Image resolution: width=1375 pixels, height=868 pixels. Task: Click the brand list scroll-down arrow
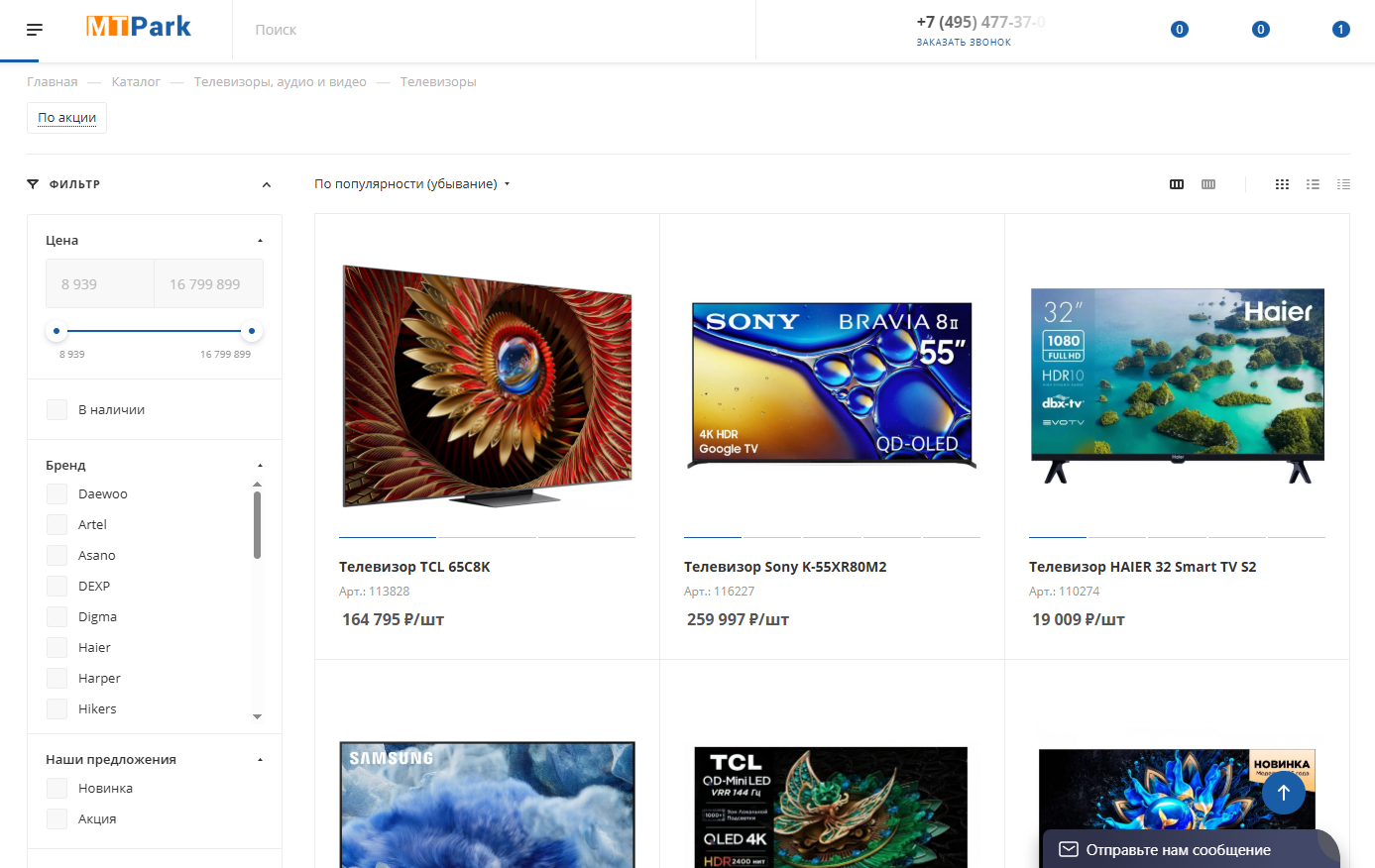[257, 716]
